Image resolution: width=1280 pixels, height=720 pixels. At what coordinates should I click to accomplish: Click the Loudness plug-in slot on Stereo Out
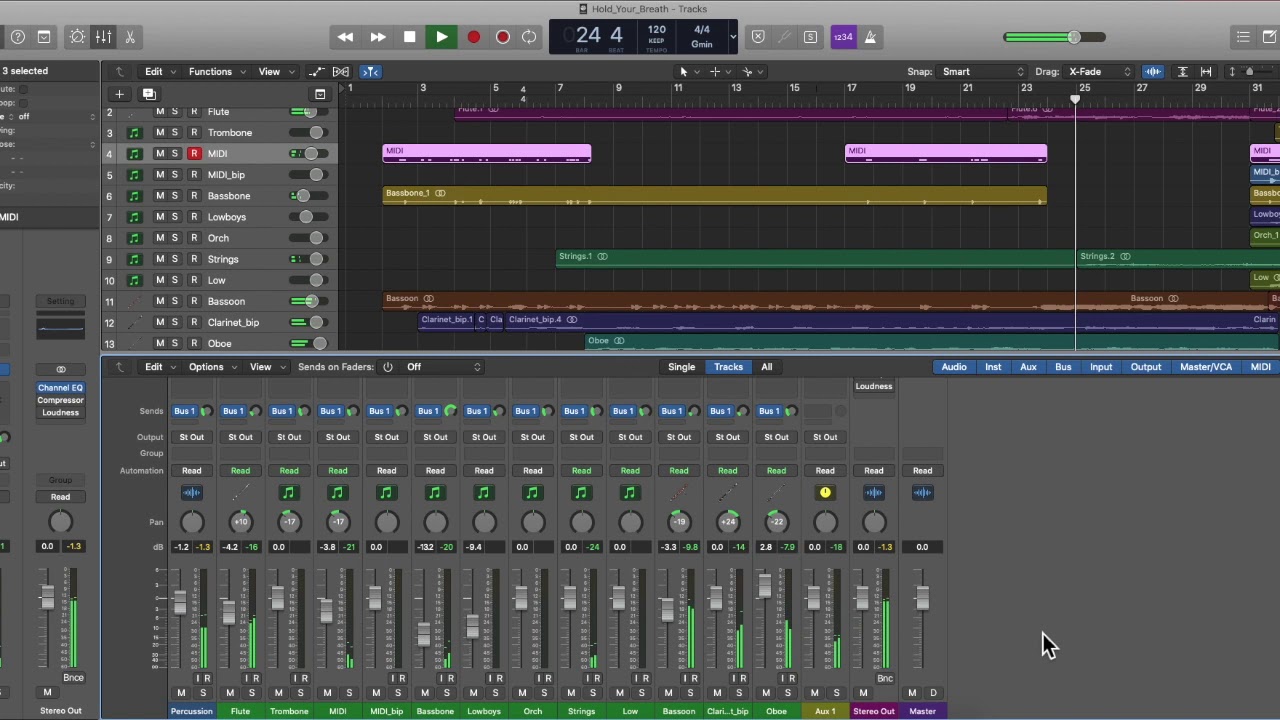(x=873, y=386)
